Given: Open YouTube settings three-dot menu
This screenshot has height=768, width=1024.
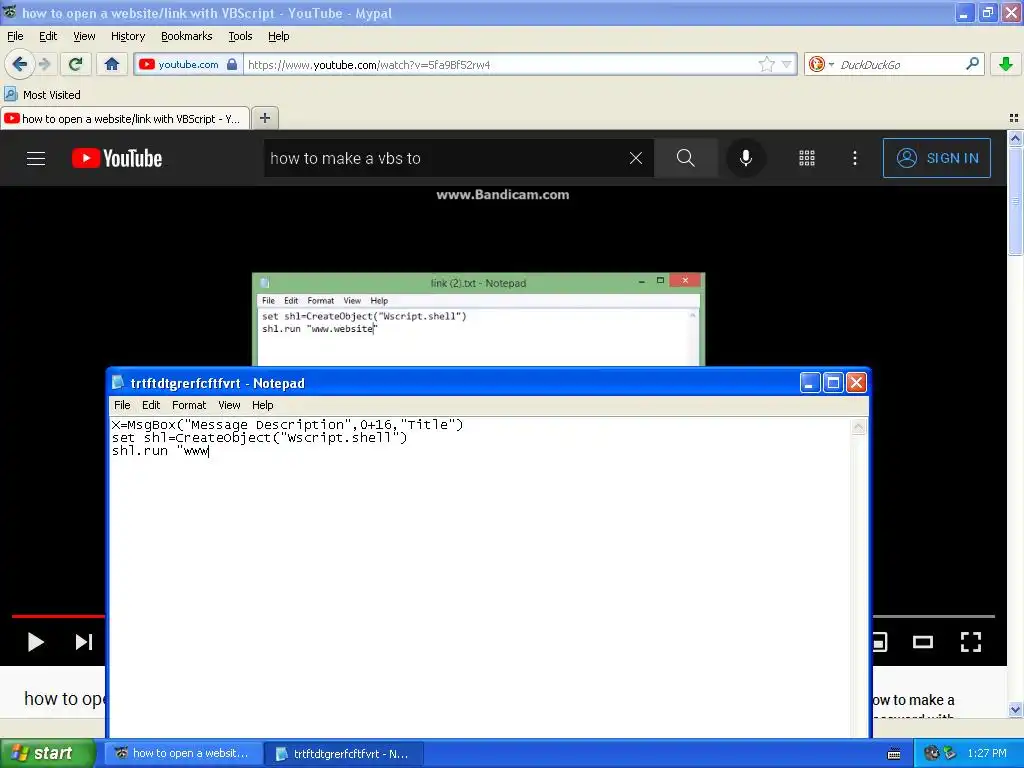Looking at the screenshot, I should point(855,158).
